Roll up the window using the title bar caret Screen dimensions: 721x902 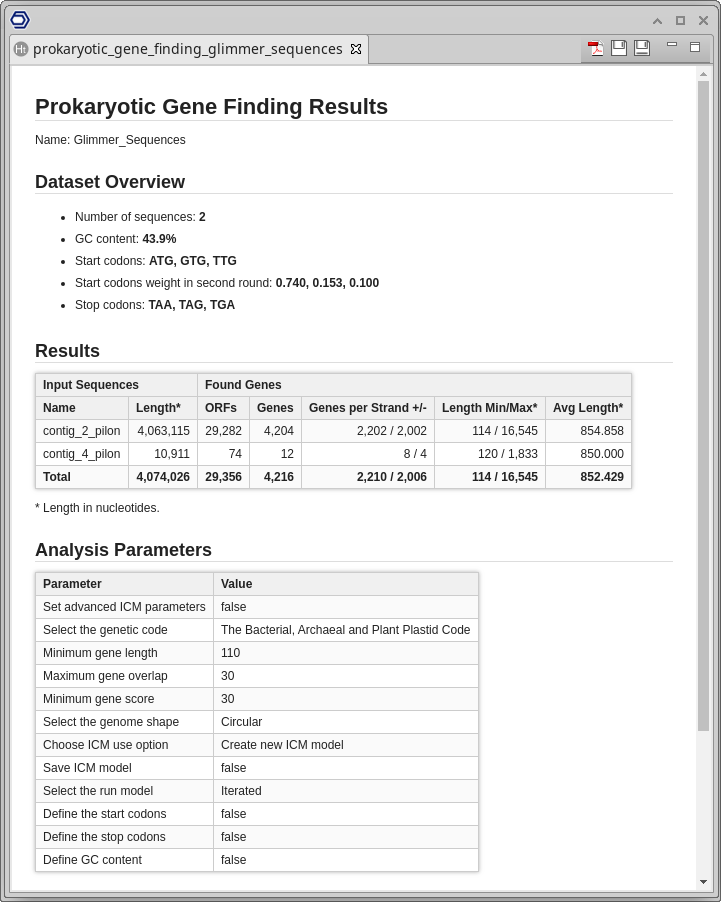point(657,20)
